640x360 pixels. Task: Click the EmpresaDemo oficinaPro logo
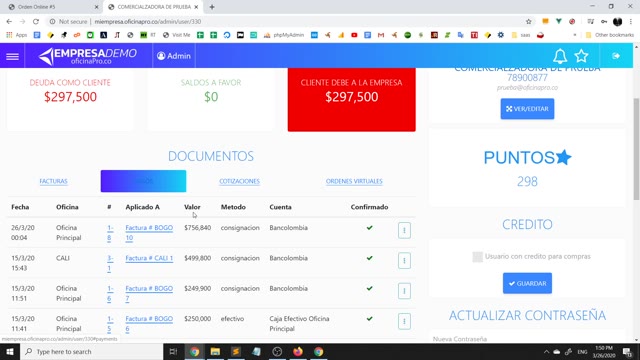88,56
